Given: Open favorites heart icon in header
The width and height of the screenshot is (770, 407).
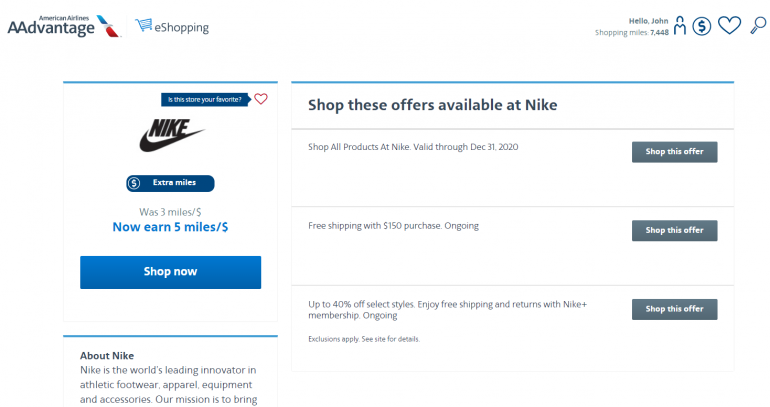Looking at the screenshot, I should (729, 26).
